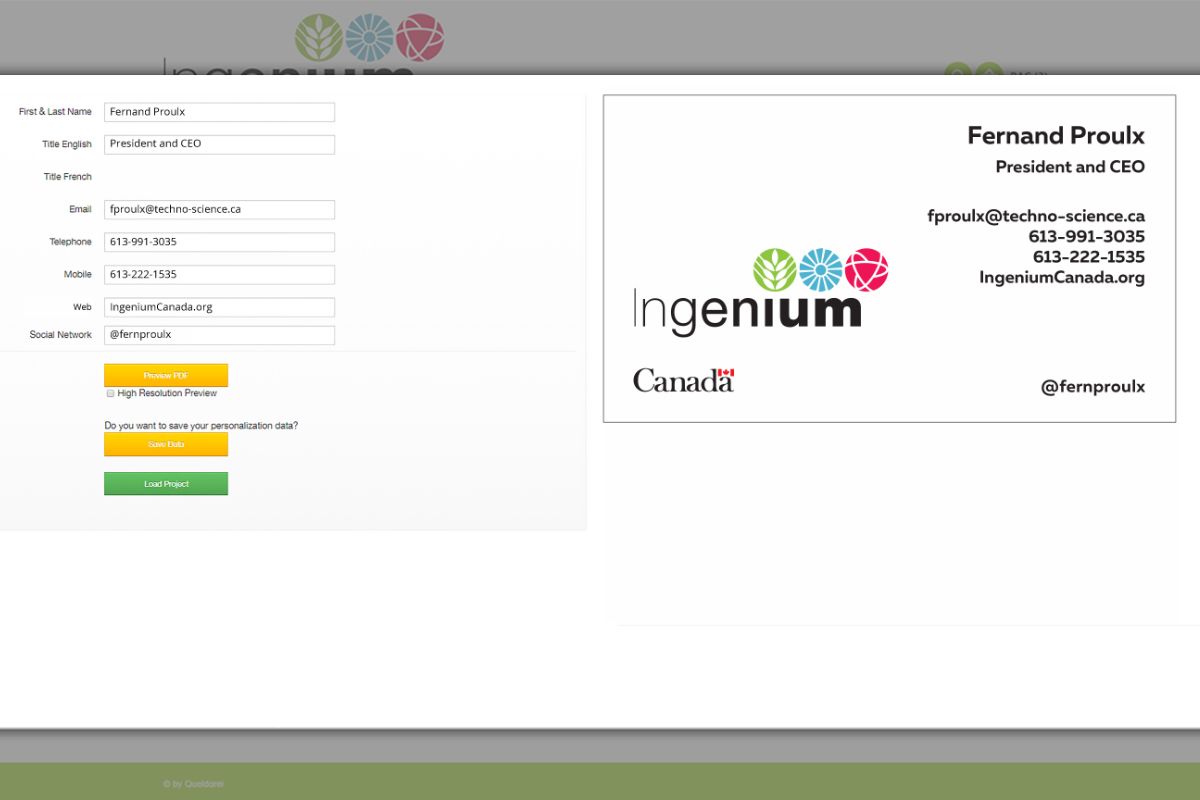
Task: Click the Preview PDF button
Action: tap(165, 375)
